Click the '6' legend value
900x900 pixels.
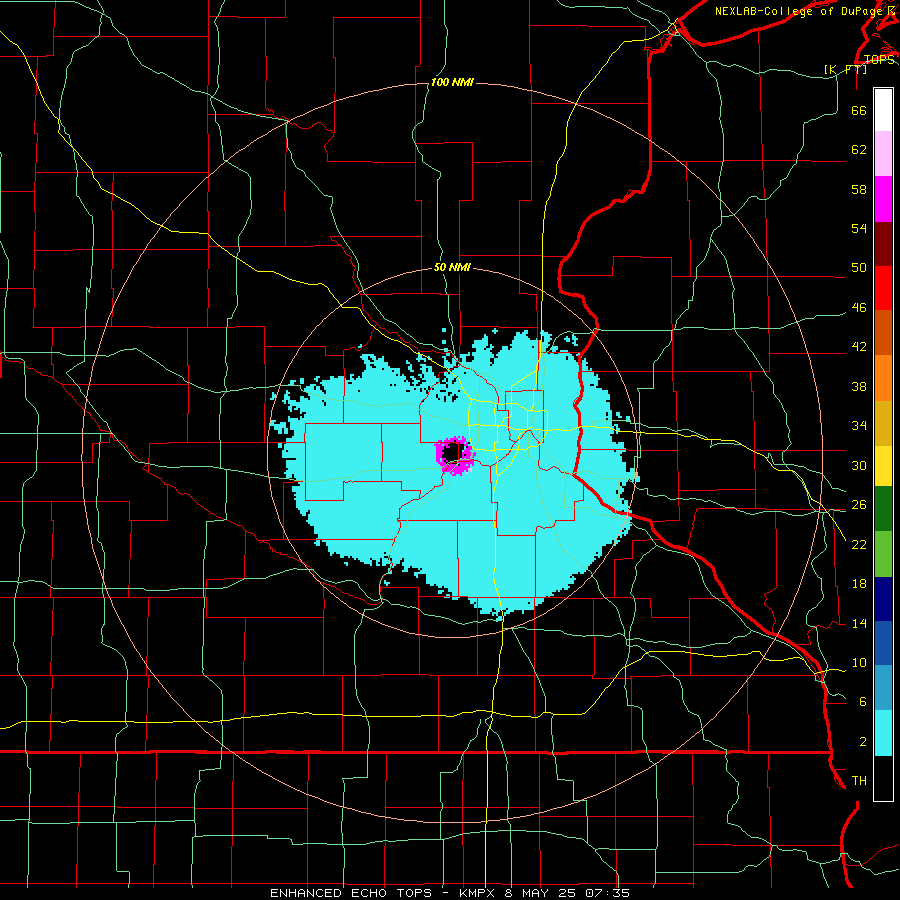pos(863,702)
